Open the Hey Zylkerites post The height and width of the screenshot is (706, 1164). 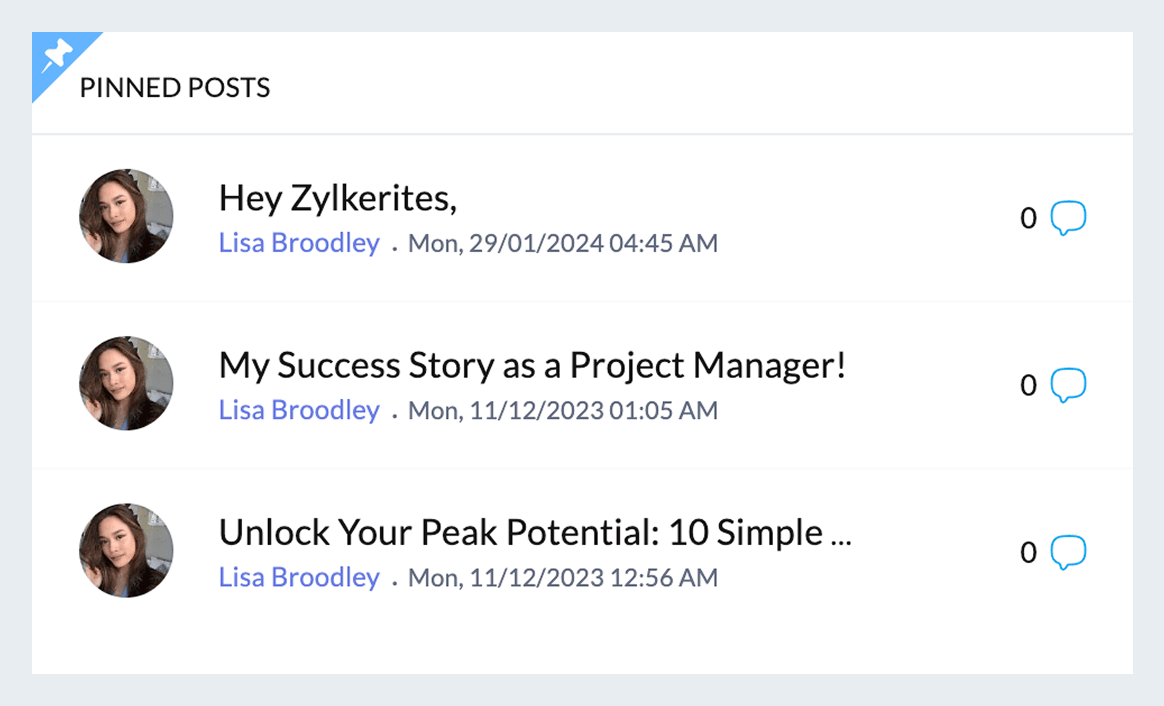337,198
